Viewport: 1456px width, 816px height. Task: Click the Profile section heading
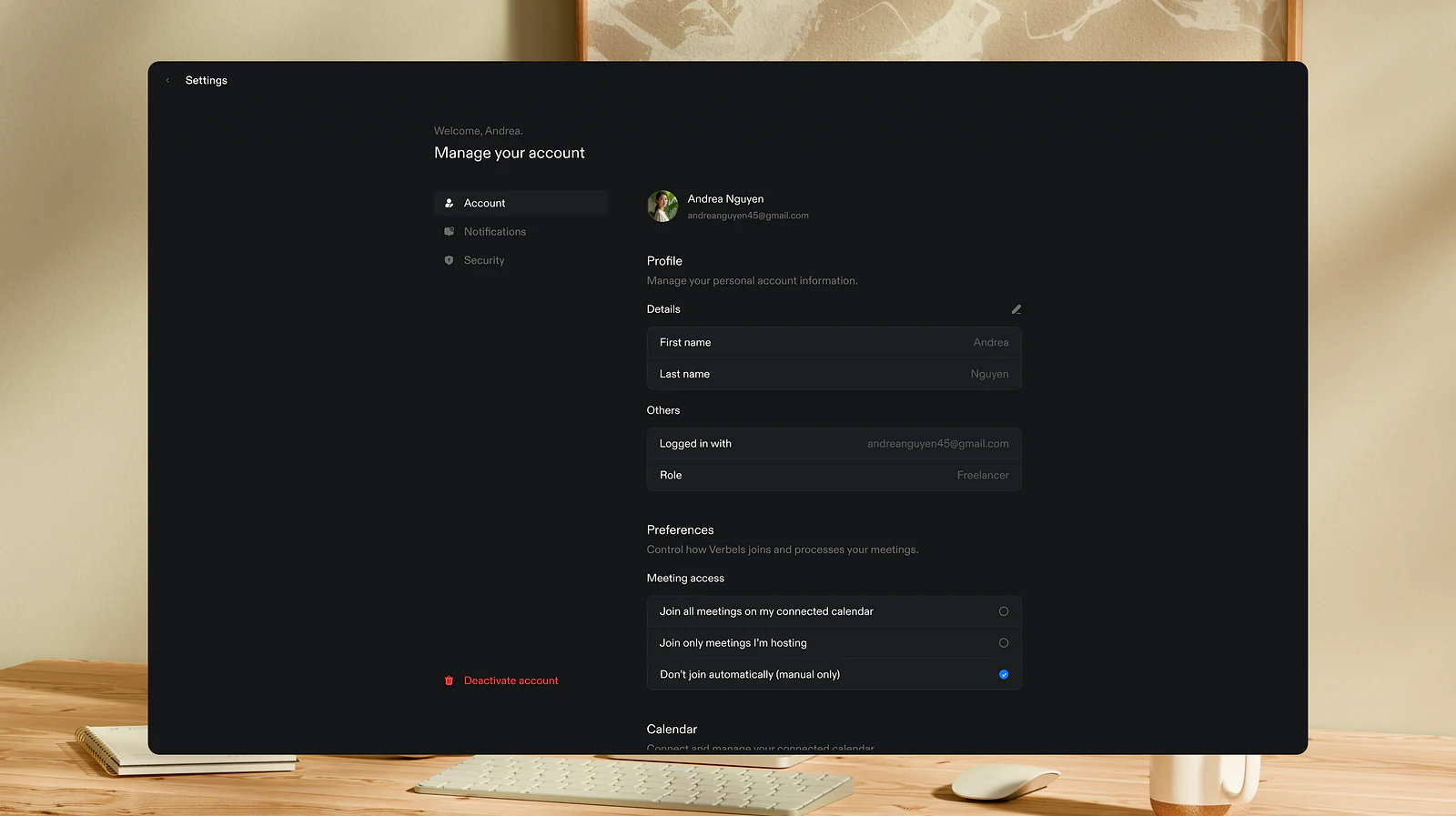pyautogui.click(x=664, y=261)
